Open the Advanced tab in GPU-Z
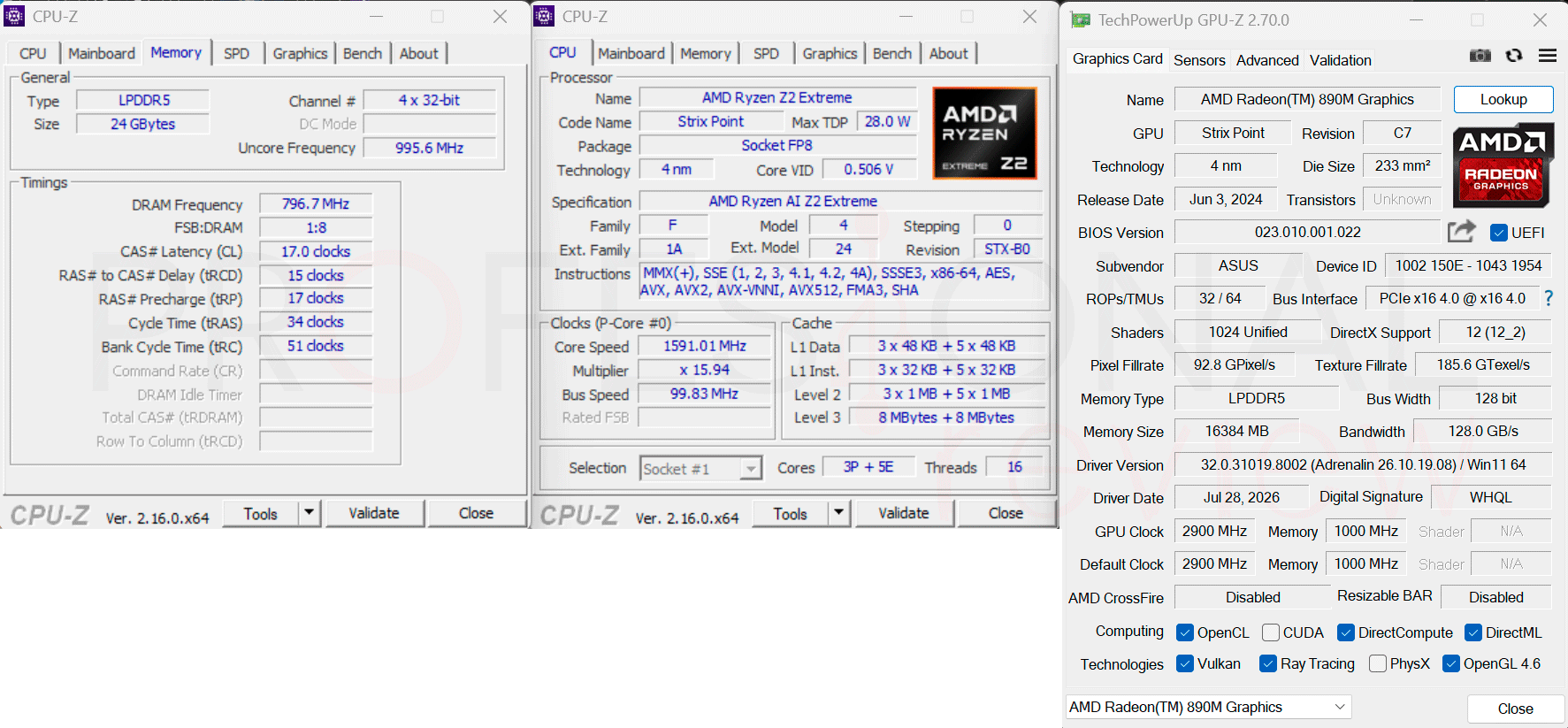The image size is (1568, 728). coord(1267,60)
